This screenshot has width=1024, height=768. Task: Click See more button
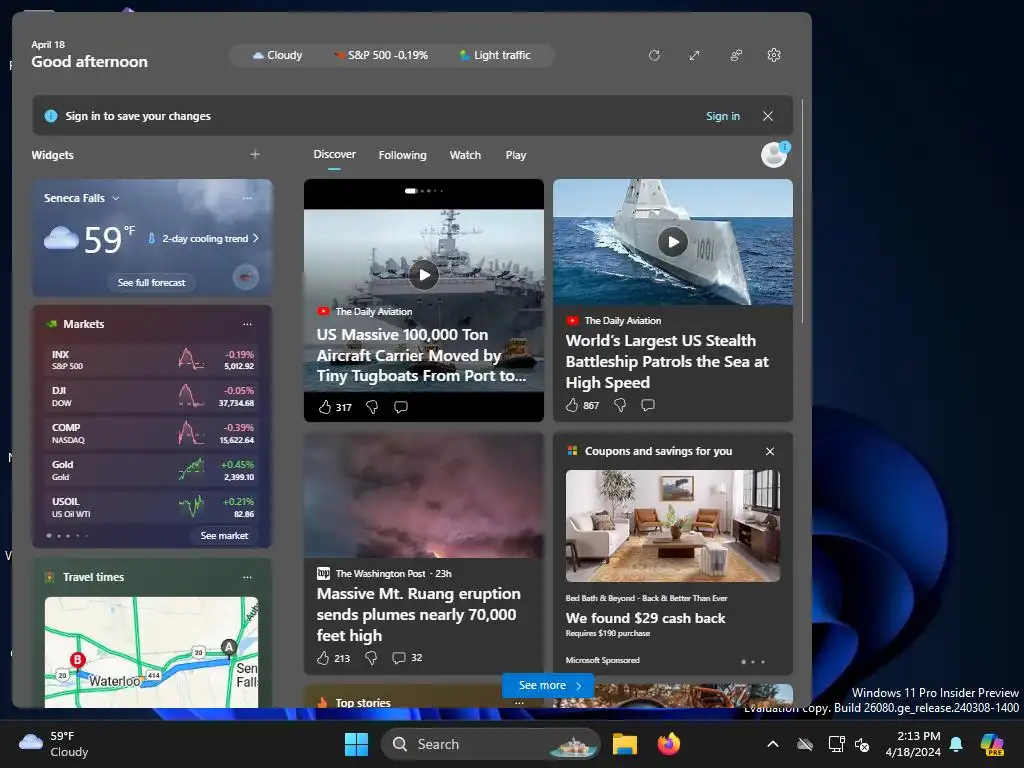[x=549, y=686]
